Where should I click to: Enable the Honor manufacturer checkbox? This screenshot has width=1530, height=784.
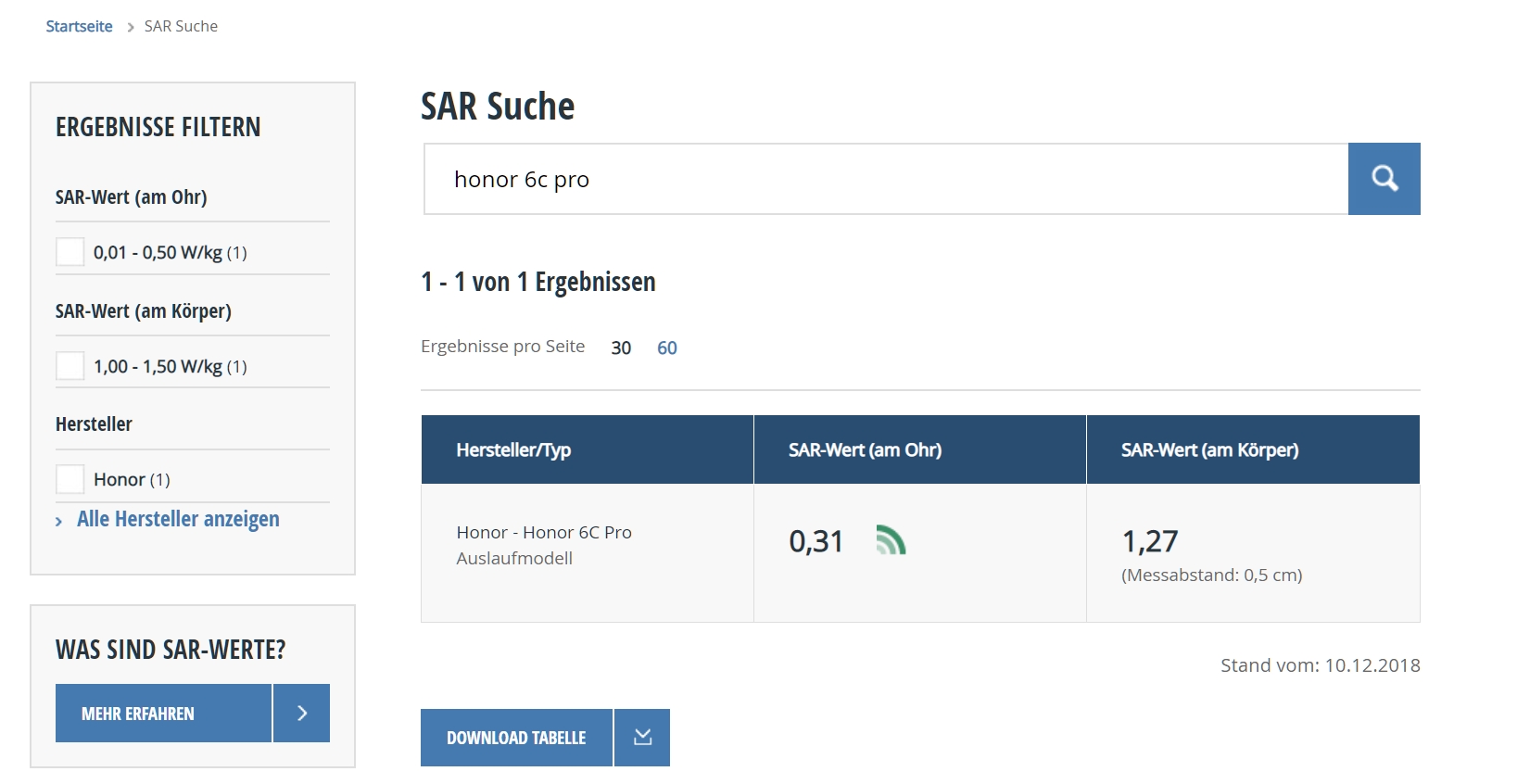[70, 479]
